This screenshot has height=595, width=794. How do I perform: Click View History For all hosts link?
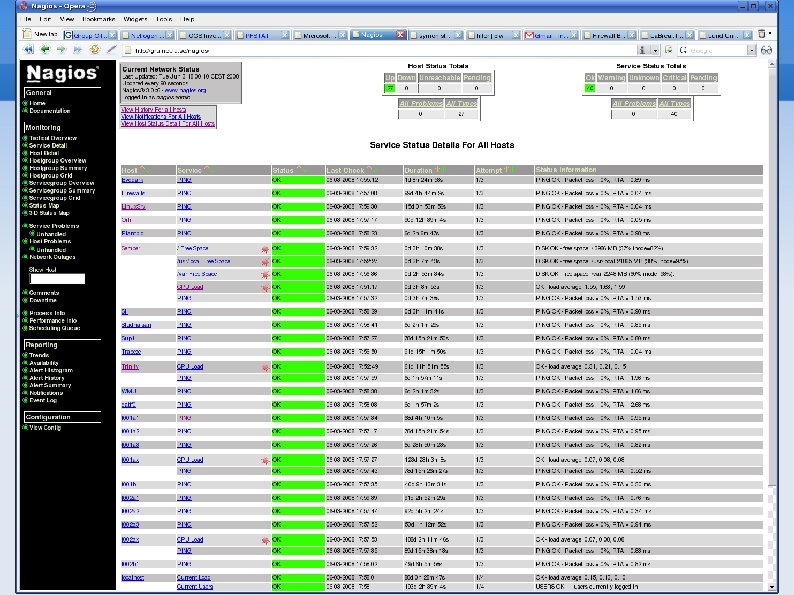pyautogui.click(x=153, y=109)
